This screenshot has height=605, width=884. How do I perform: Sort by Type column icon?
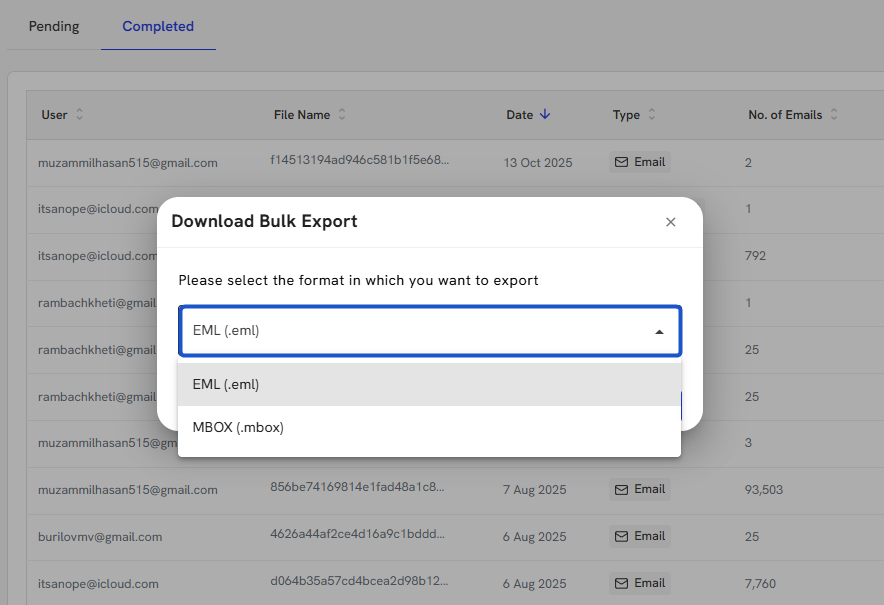[x=652, y=115]
